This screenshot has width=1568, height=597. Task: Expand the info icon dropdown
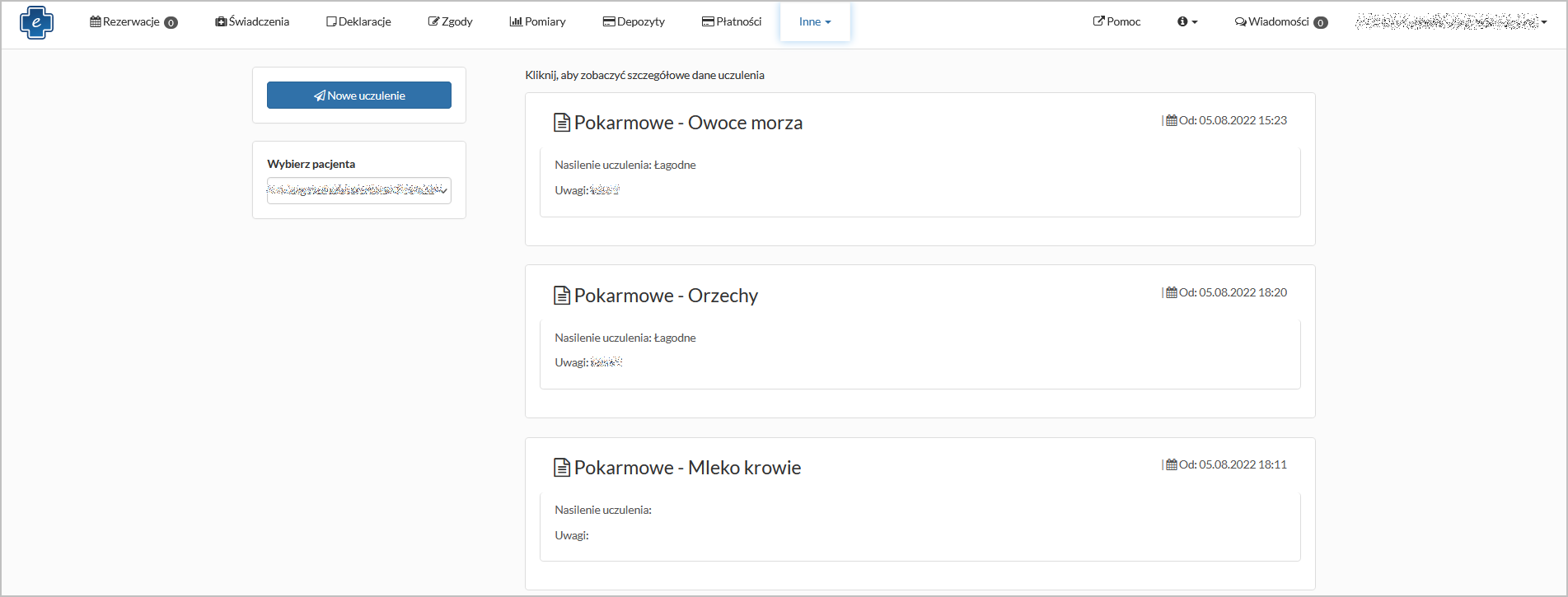click(1187, 22)
